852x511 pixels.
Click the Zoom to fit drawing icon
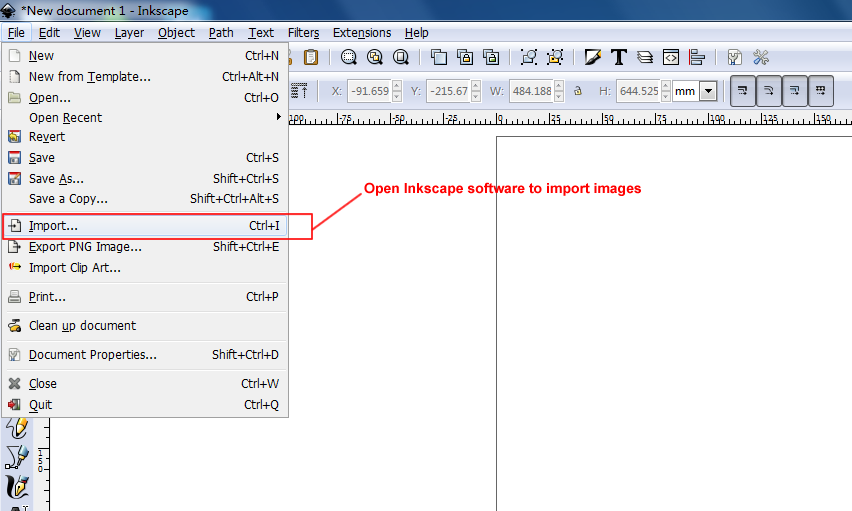(x=375, y=57)
